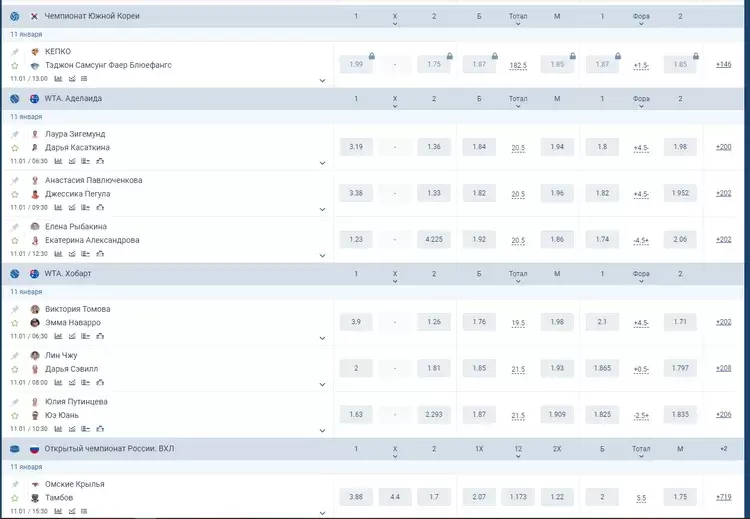Show +208 more markets for Лин Чжу – Сэвилл
750x519 pixels.
click(723, 368)
